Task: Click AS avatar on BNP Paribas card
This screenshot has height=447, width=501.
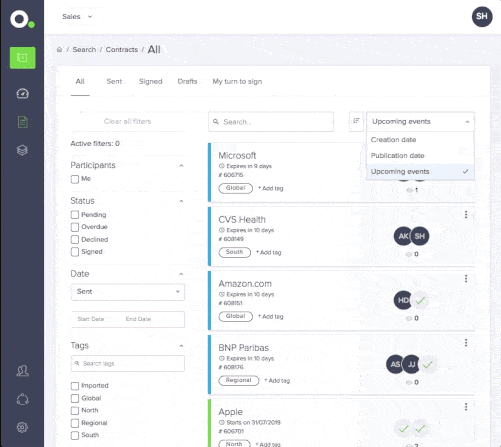Action: (395, 364)
